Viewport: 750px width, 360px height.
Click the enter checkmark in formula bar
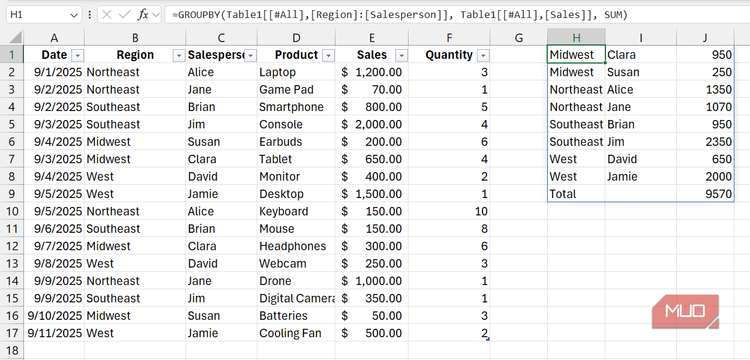point(125,15)
